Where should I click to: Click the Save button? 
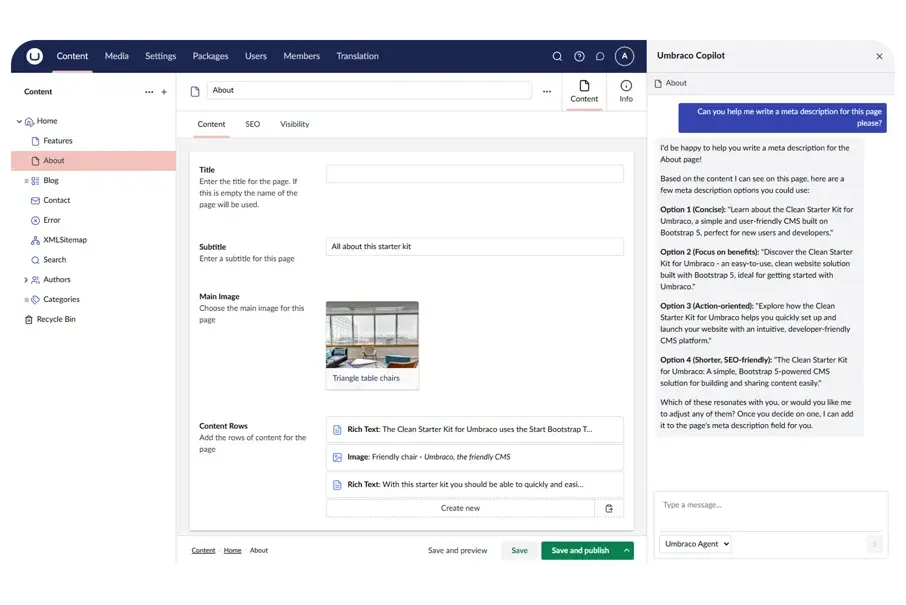pos(519,551)
